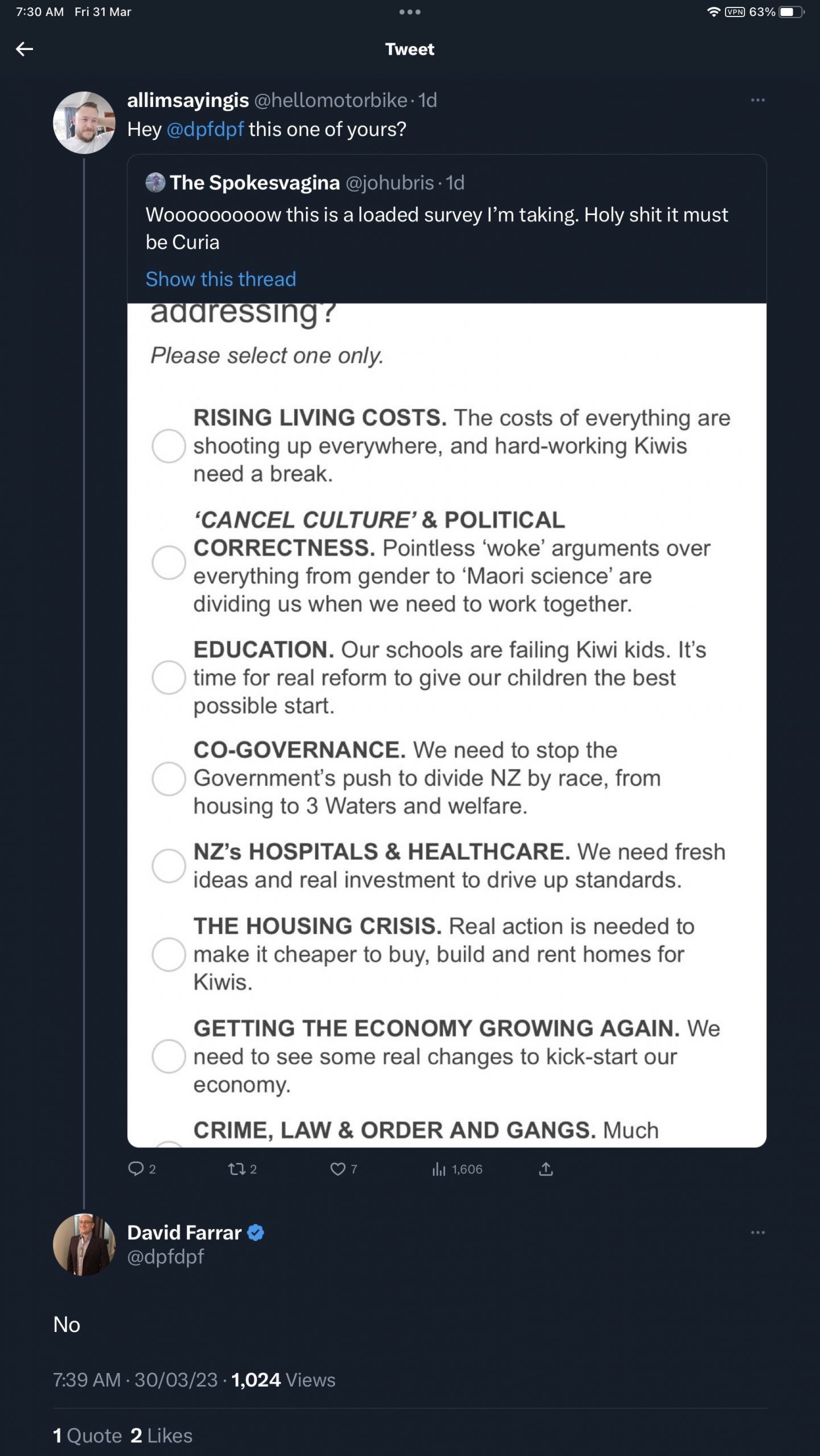This screenshot has height=1456, width=820.
Task: Select Education radio option
Action: click(168, 677)
